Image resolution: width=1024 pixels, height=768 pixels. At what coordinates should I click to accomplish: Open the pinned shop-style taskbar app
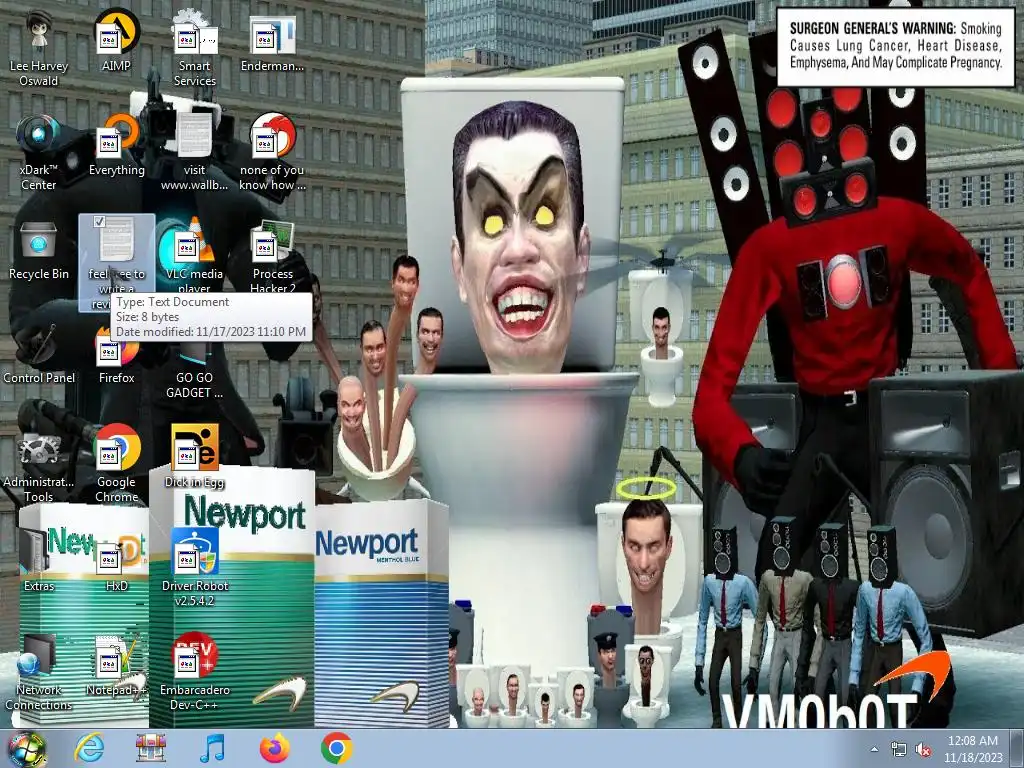151,748
